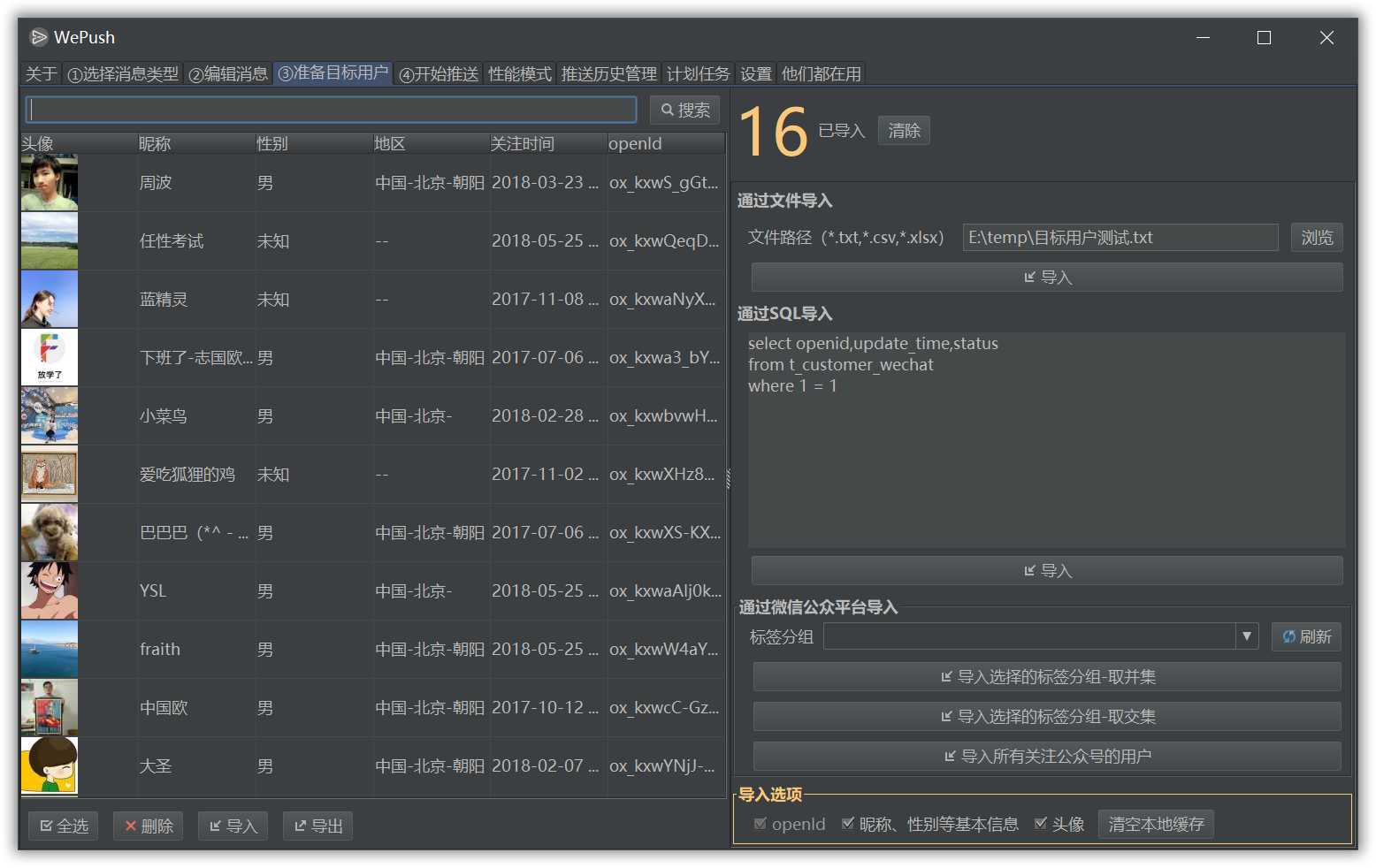This screenshot has height=868, width=1376.
Task: Click 清空本地缓存 button
Action: (1156, 824)
